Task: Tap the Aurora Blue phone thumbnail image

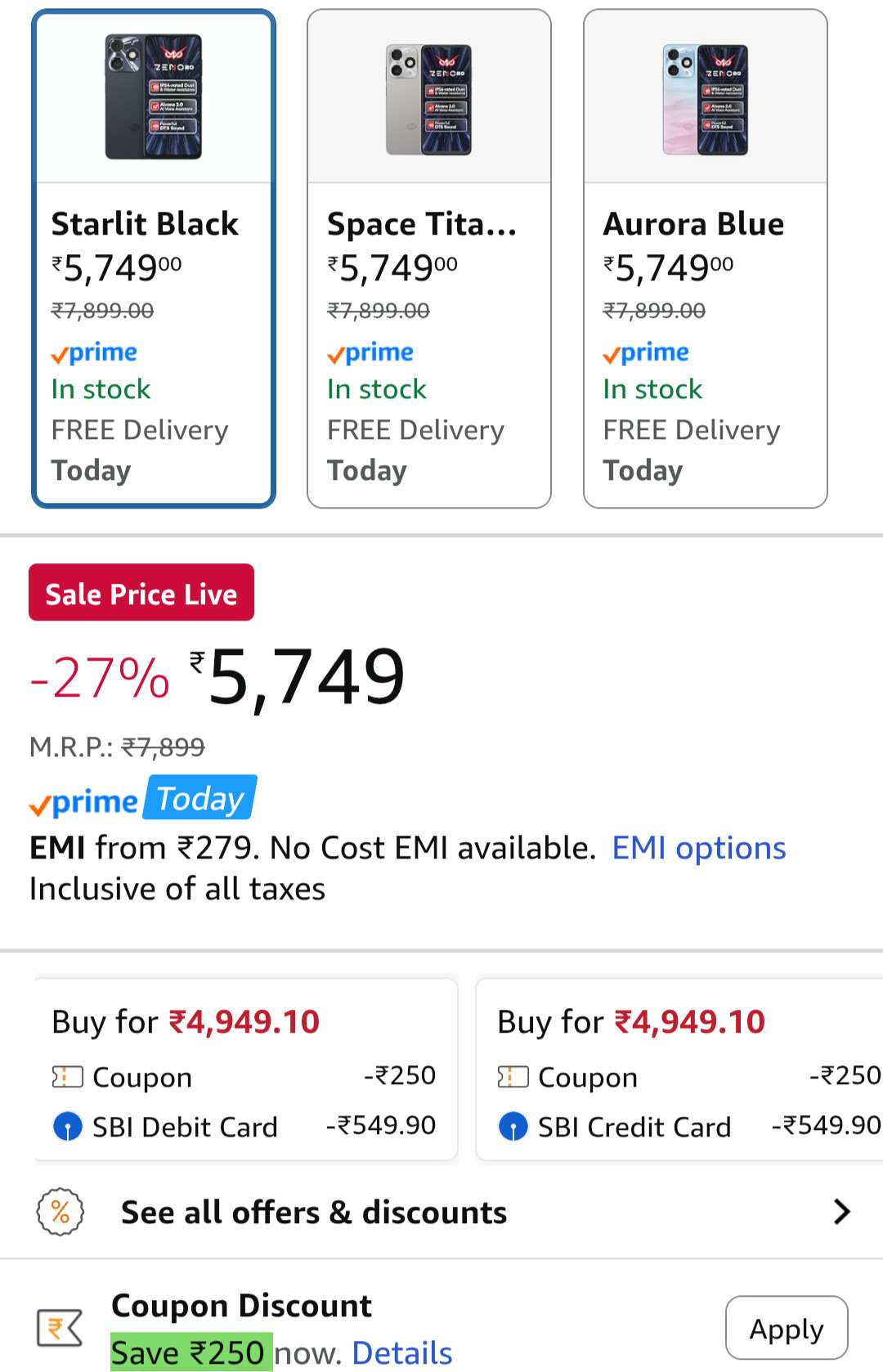Action: pos(706,100)
